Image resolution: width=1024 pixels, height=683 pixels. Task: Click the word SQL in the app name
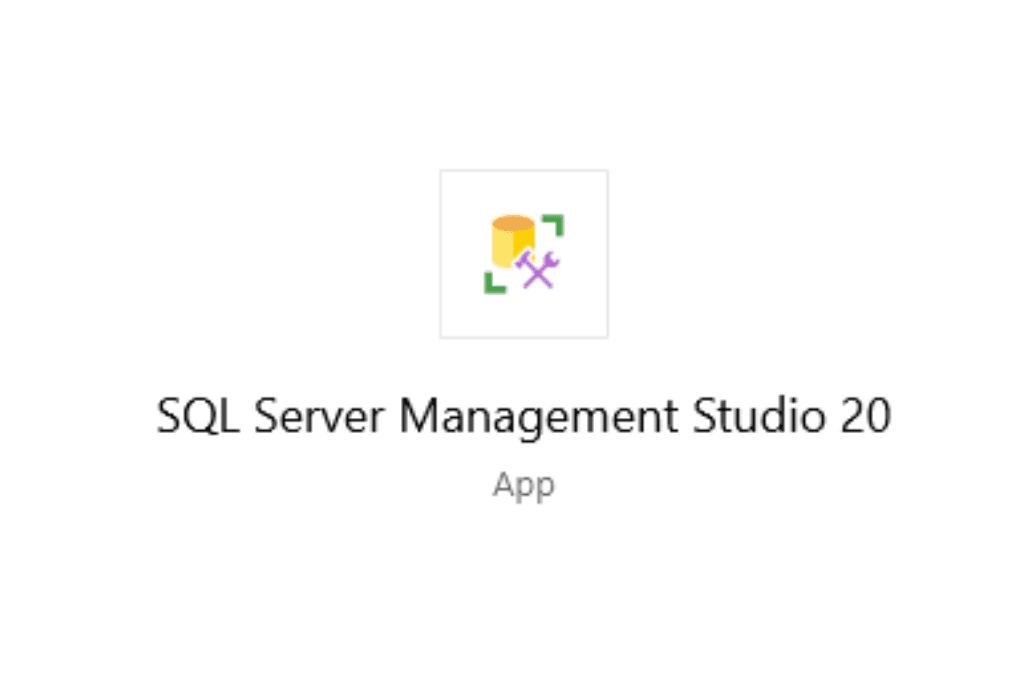pos(198,412)
